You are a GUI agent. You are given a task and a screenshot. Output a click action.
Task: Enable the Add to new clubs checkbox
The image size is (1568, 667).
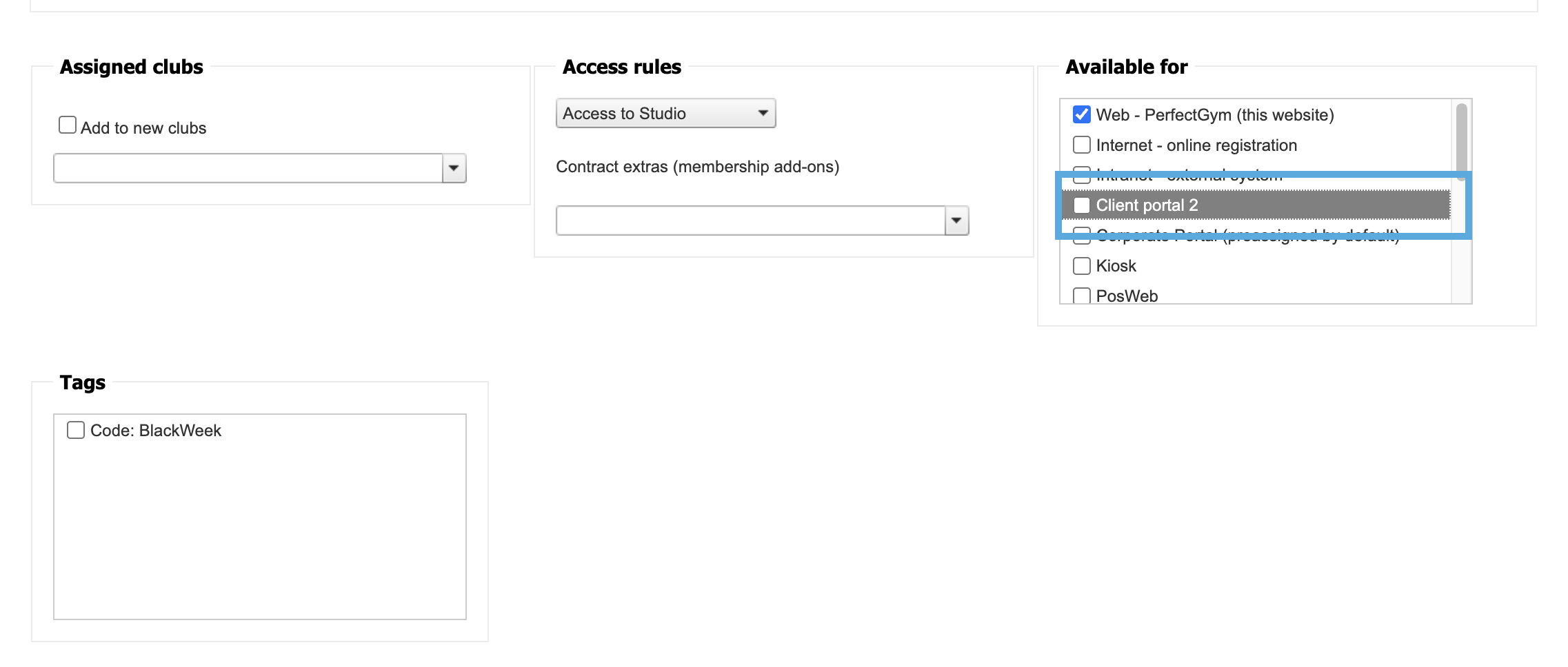coord(67,124)
